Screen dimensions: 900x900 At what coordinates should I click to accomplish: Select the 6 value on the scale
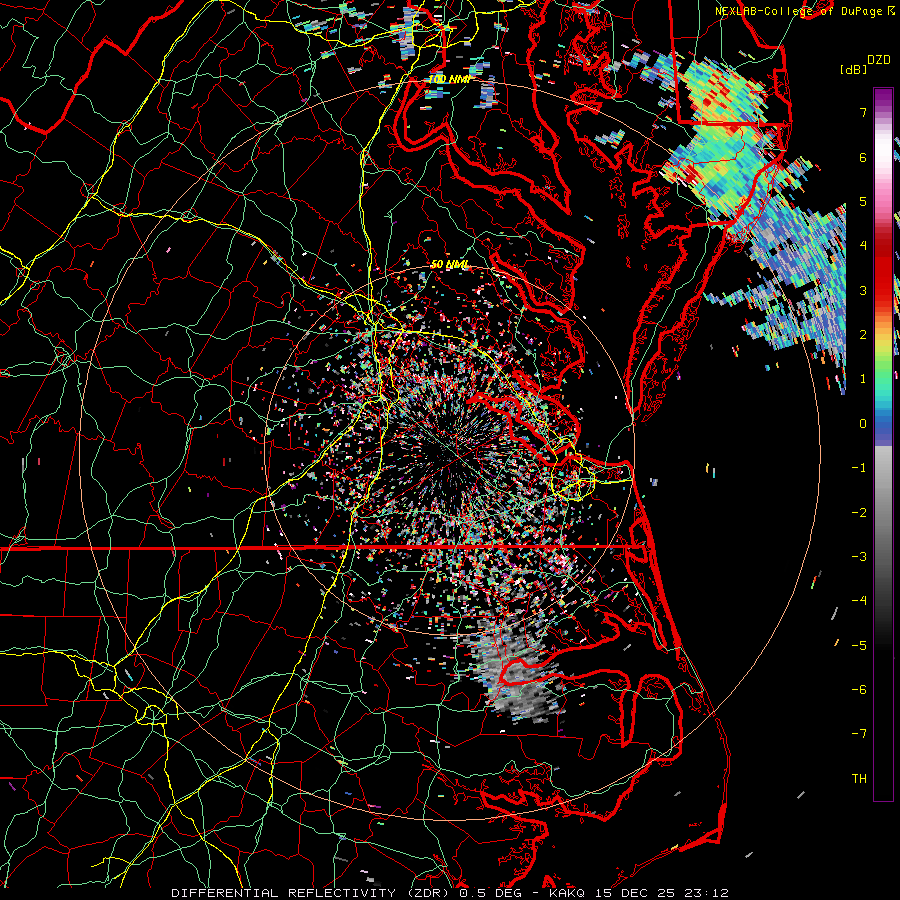(x=863, y=157)
